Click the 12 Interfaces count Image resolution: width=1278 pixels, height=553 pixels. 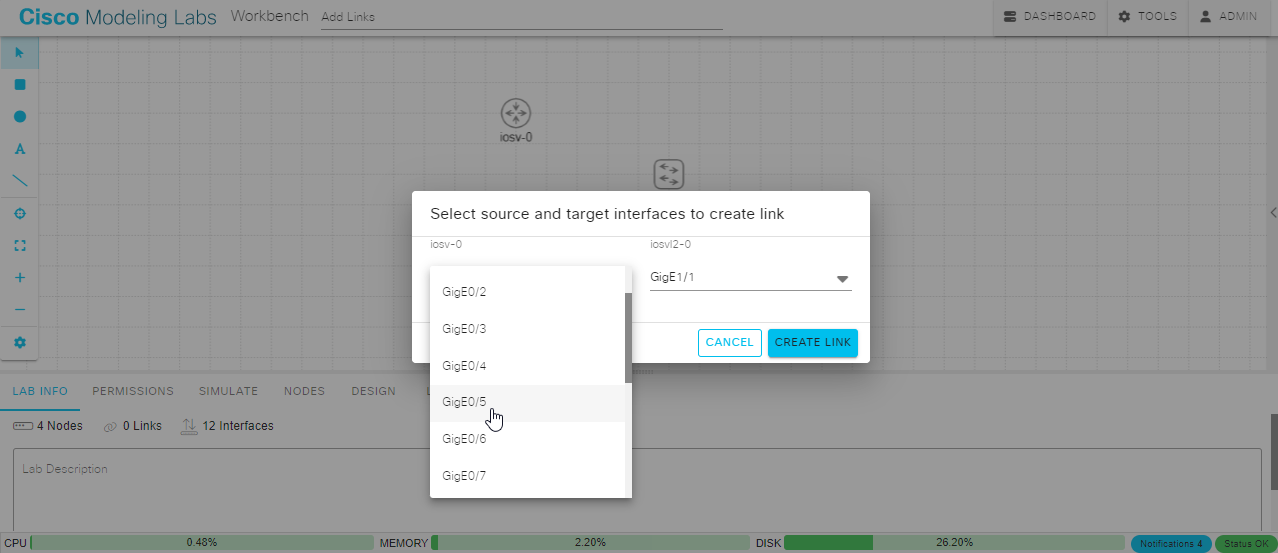point(227,426)
